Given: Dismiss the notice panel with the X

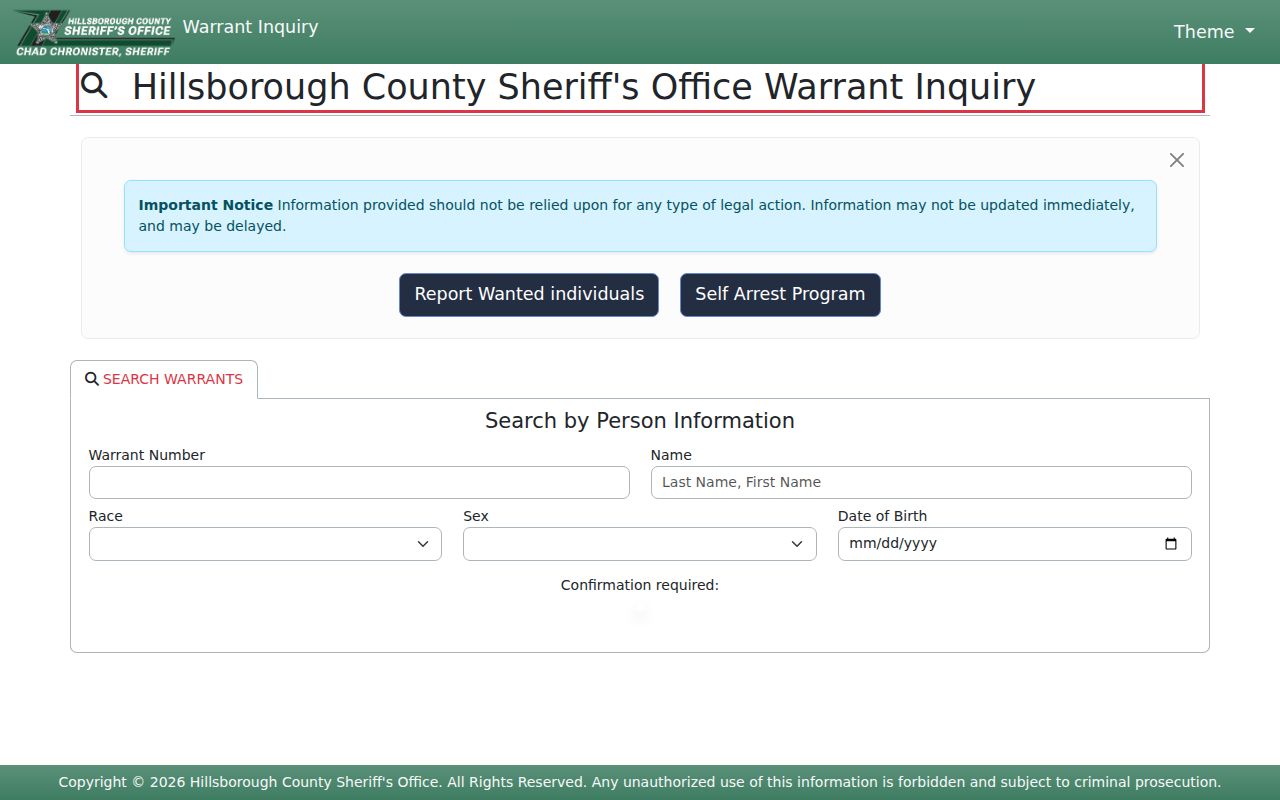Looking at the screenshot, I should coord(1177,160).
